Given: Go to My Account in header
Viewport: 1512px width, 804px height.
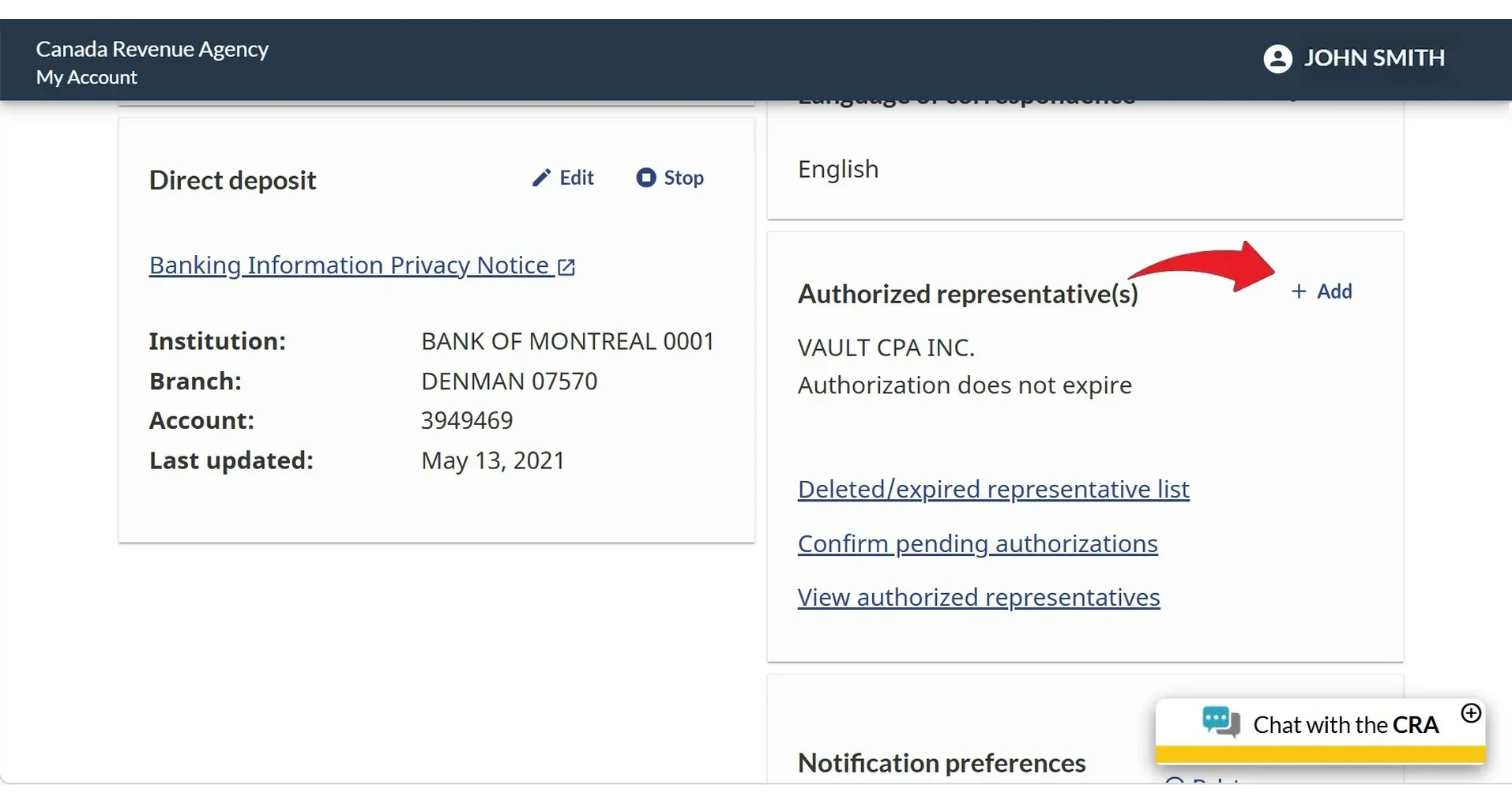Looking at the screenshot, I should pos(87,77).
